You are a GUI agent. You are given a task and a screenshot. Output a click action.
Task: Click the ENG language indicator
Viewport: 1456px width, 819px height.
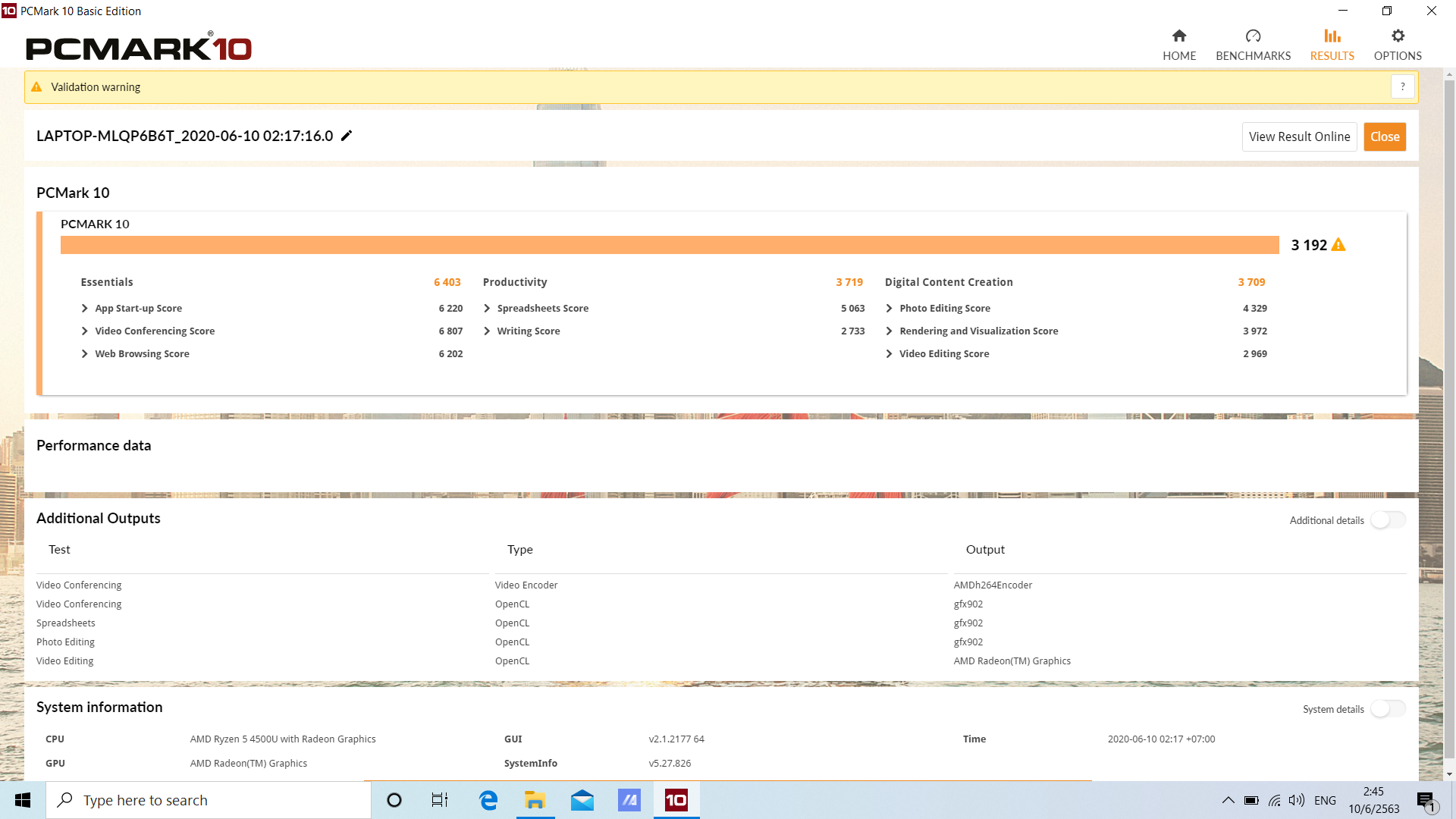[x=1325, y=800]
